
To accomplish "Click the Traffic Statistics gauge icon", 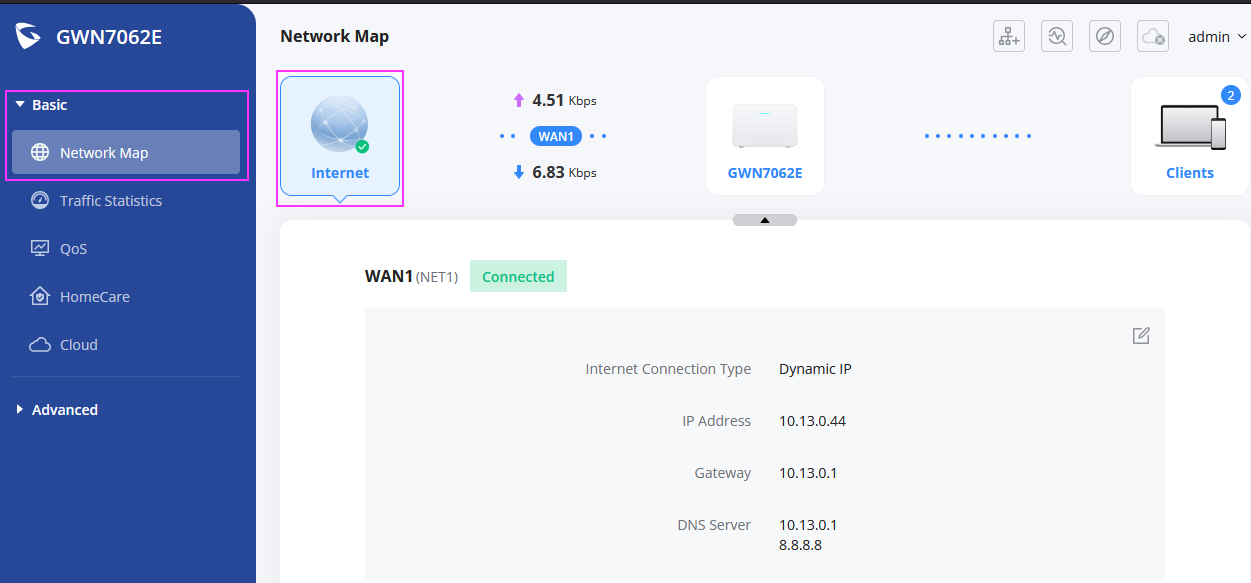I will tap(40, 201).
